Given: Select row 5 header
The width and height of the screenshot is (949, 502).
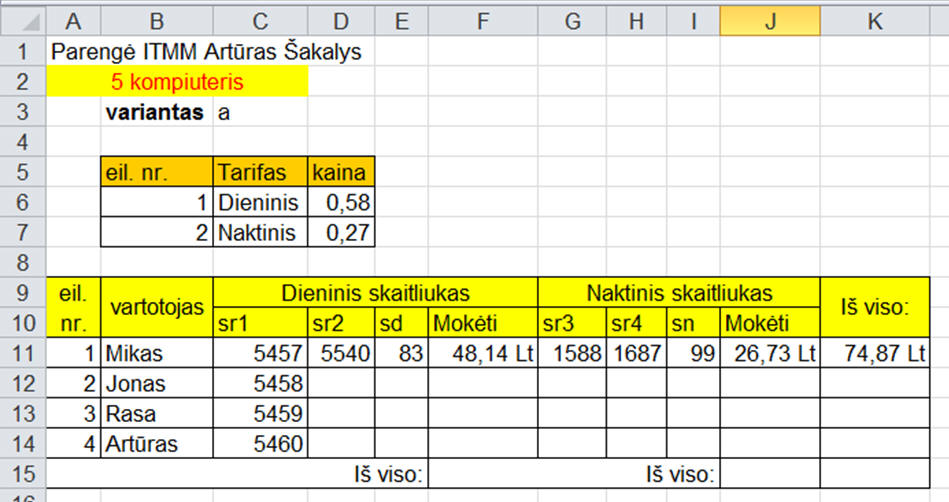Looking at the screenshot, I should pyautogui.click(x=23, y=172).
